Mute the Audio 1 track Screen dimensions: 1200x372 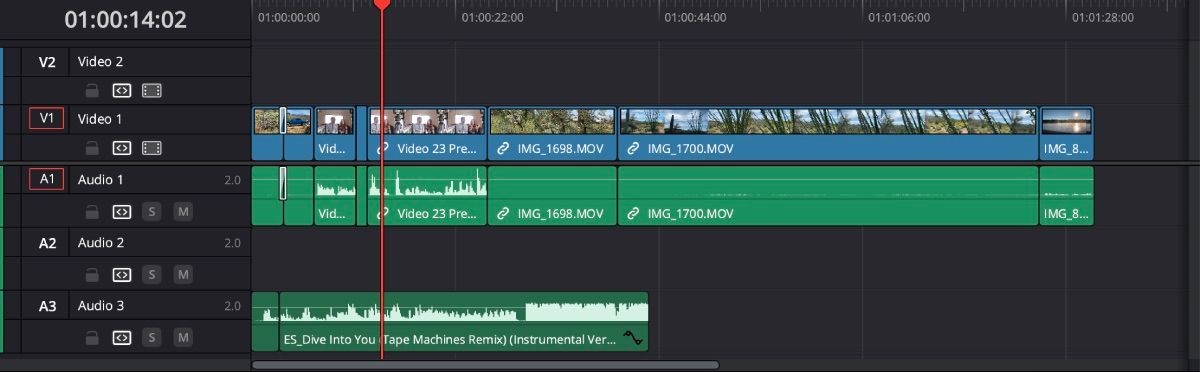click(x=182, y=212)
